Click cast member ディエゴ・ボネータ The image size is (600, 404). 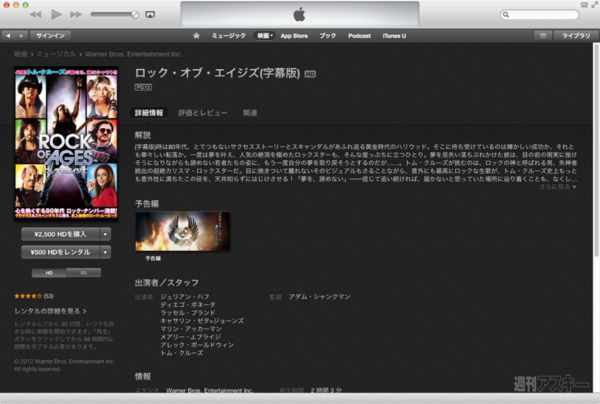point(188,305)
